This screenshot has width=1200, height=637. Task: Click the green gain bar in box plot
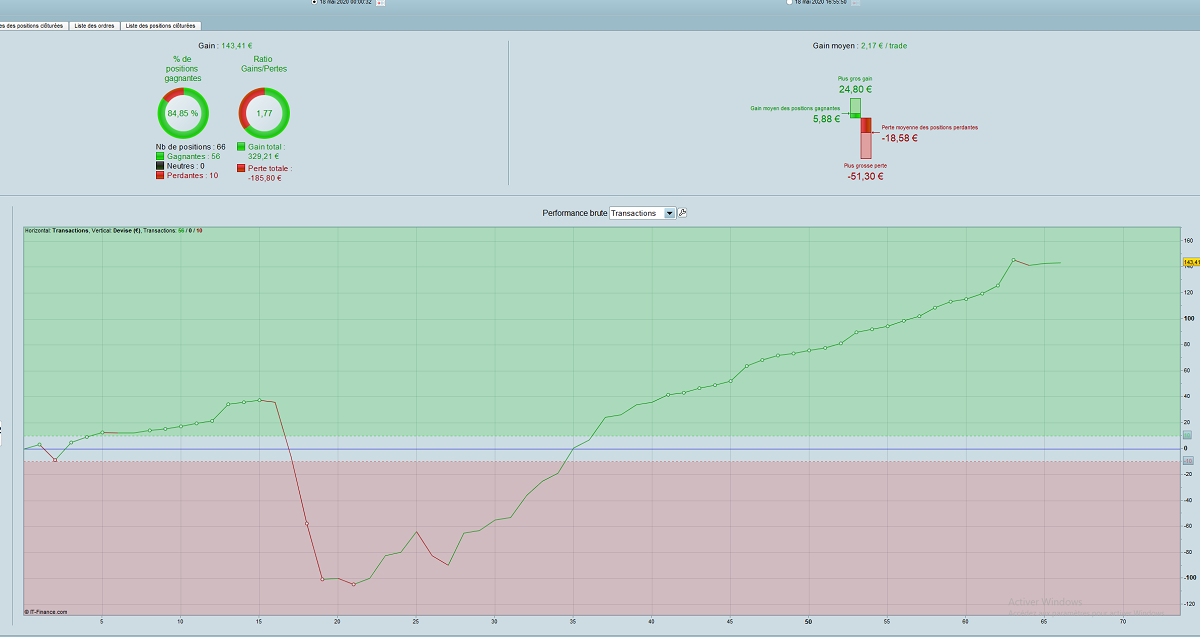(855, 108)
